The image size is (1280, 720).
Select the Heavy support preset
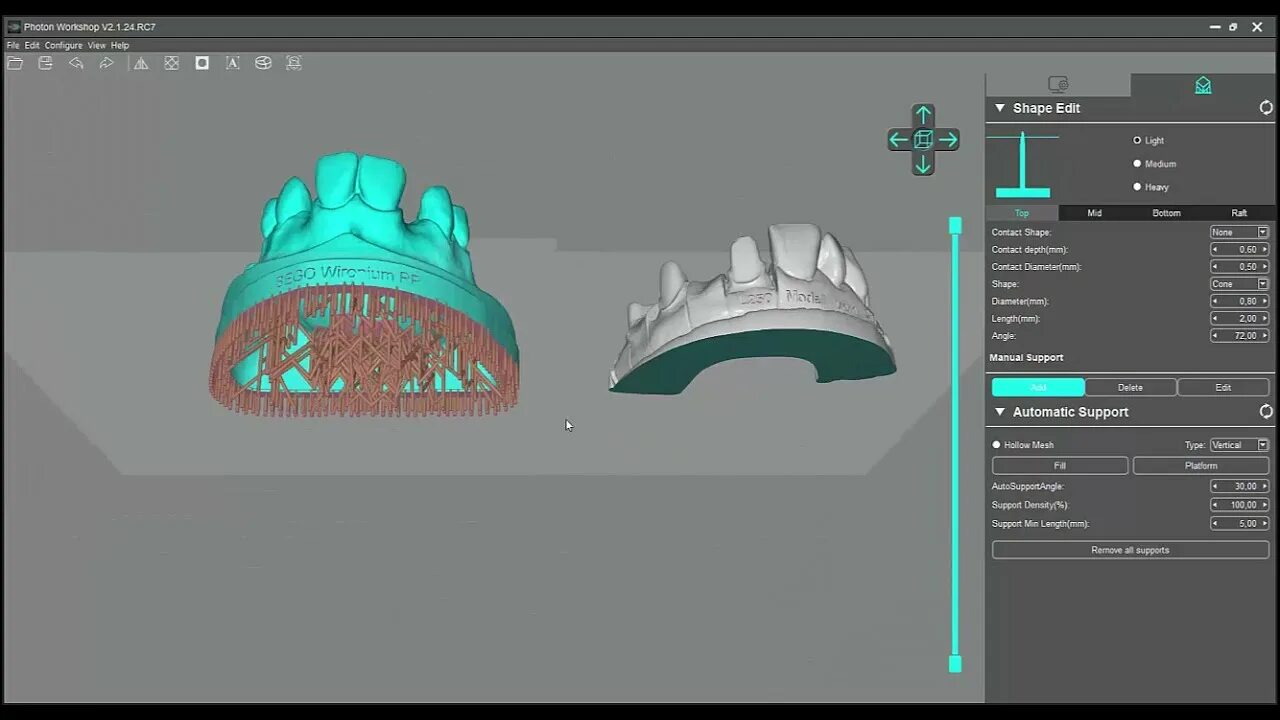[1137, 187]
